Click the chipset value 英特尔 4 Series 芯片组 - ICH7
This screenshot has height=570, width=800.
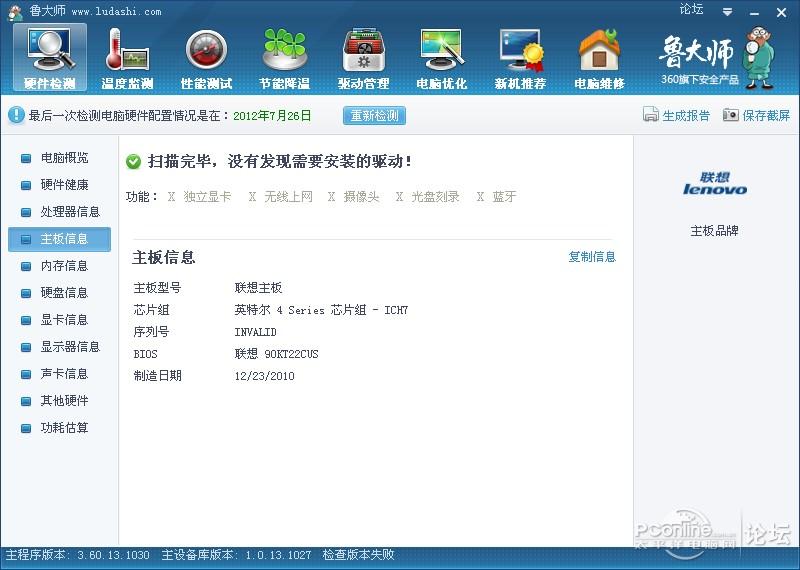[x=321, y=310]
